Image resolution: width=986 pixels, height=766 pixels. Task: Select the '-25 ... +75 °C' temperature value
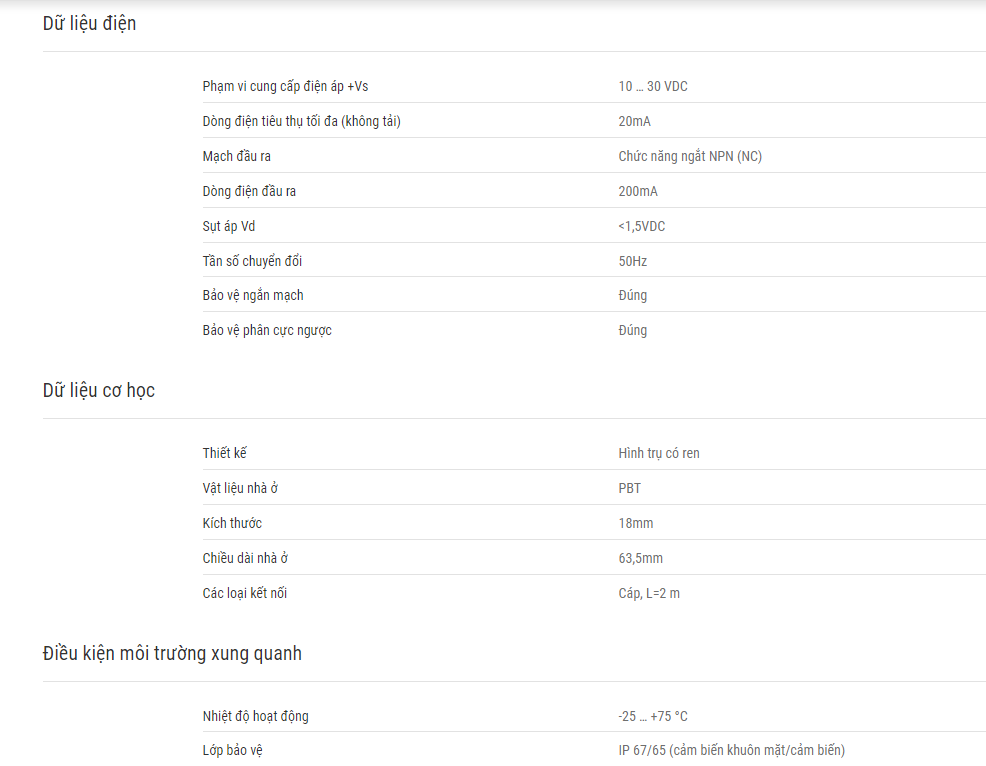click(x=653, y=716)
